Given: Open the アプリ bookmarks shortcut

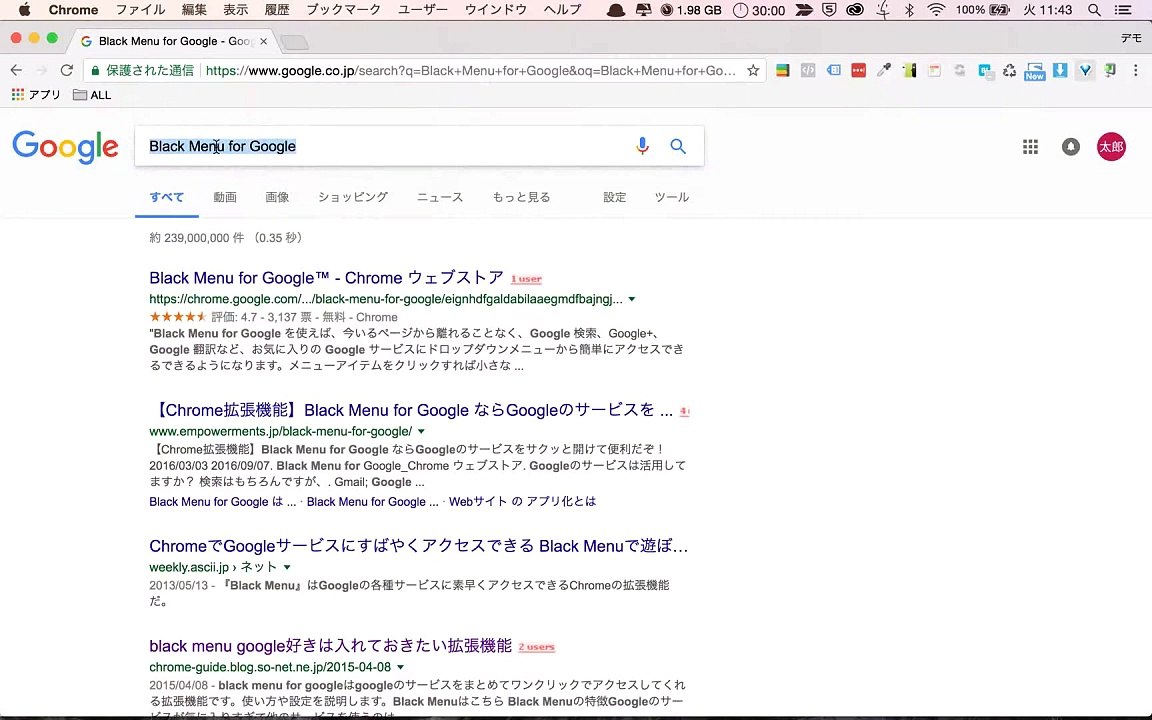Looking at the screenshot, I should 35,95.
